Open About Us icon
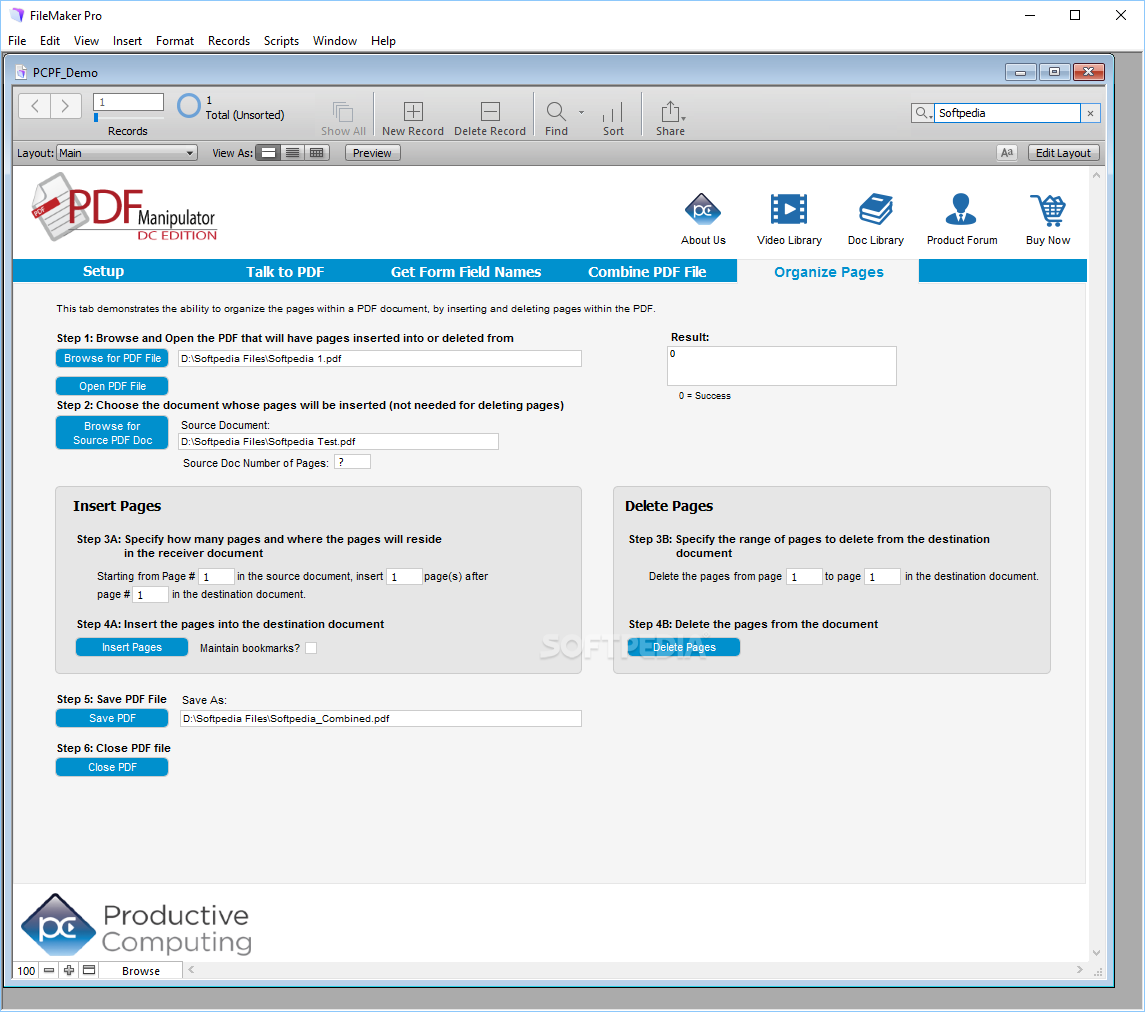The image size is (1145, 1012). pos(703,210)
